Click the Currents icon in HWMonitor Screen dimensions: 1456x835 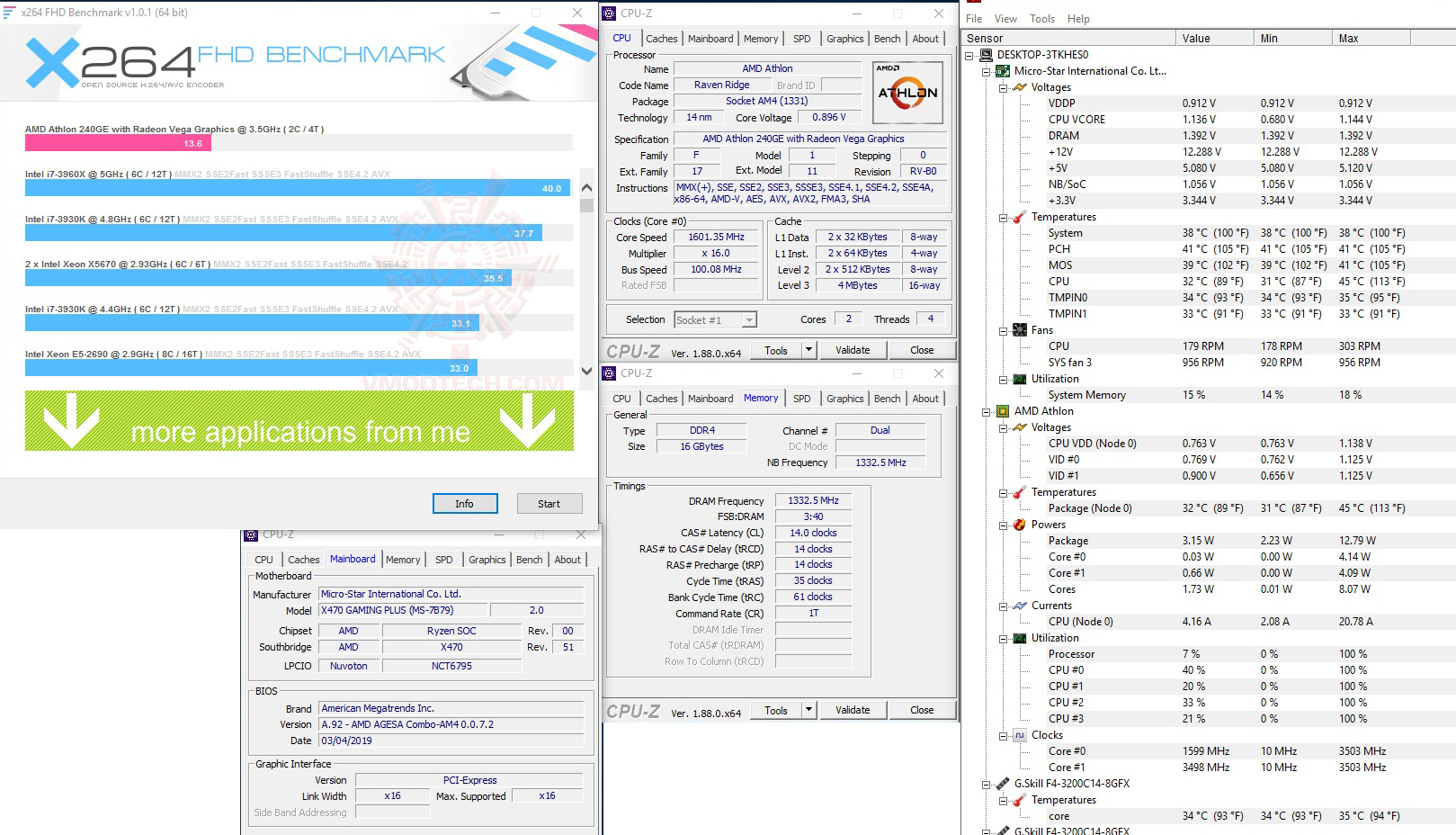1020,606
